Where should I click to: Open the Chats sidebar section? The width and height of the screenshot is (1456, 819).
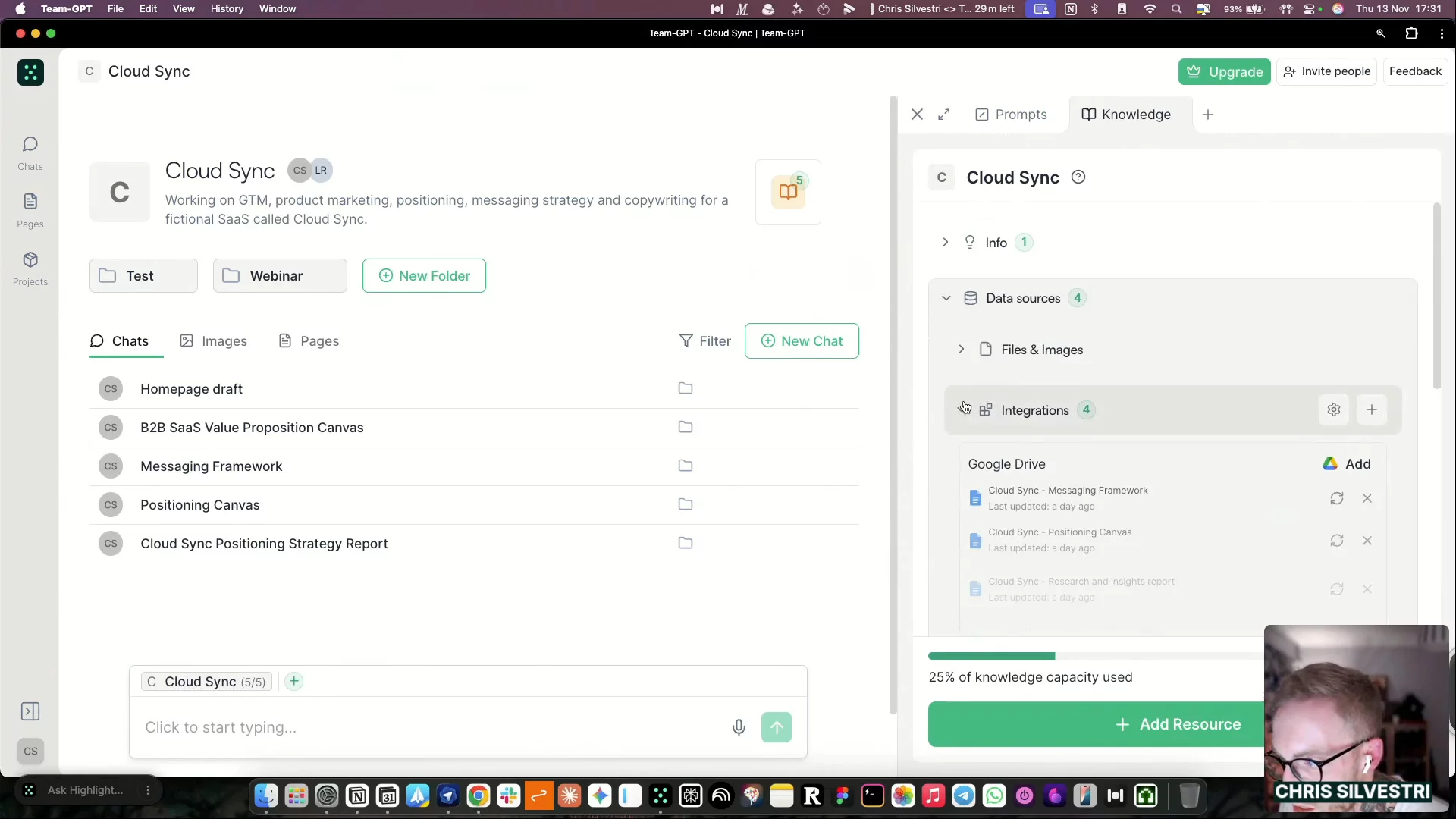point(30,153)
